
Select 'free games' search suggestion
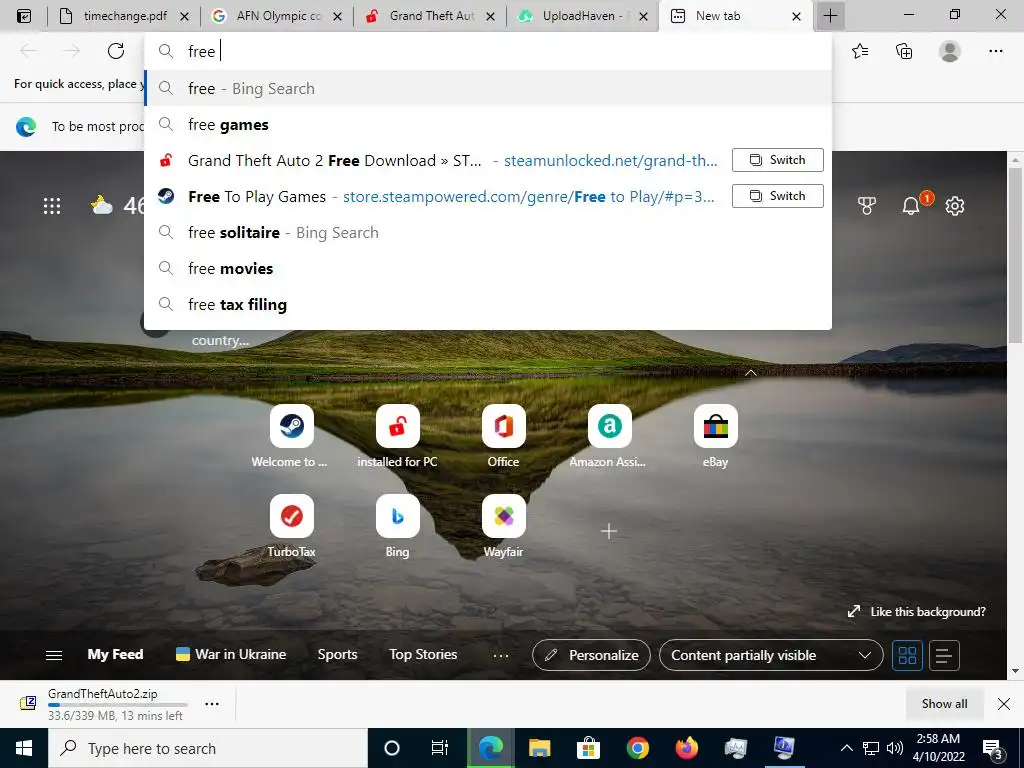pyautogui.click(x=488, y=125)
